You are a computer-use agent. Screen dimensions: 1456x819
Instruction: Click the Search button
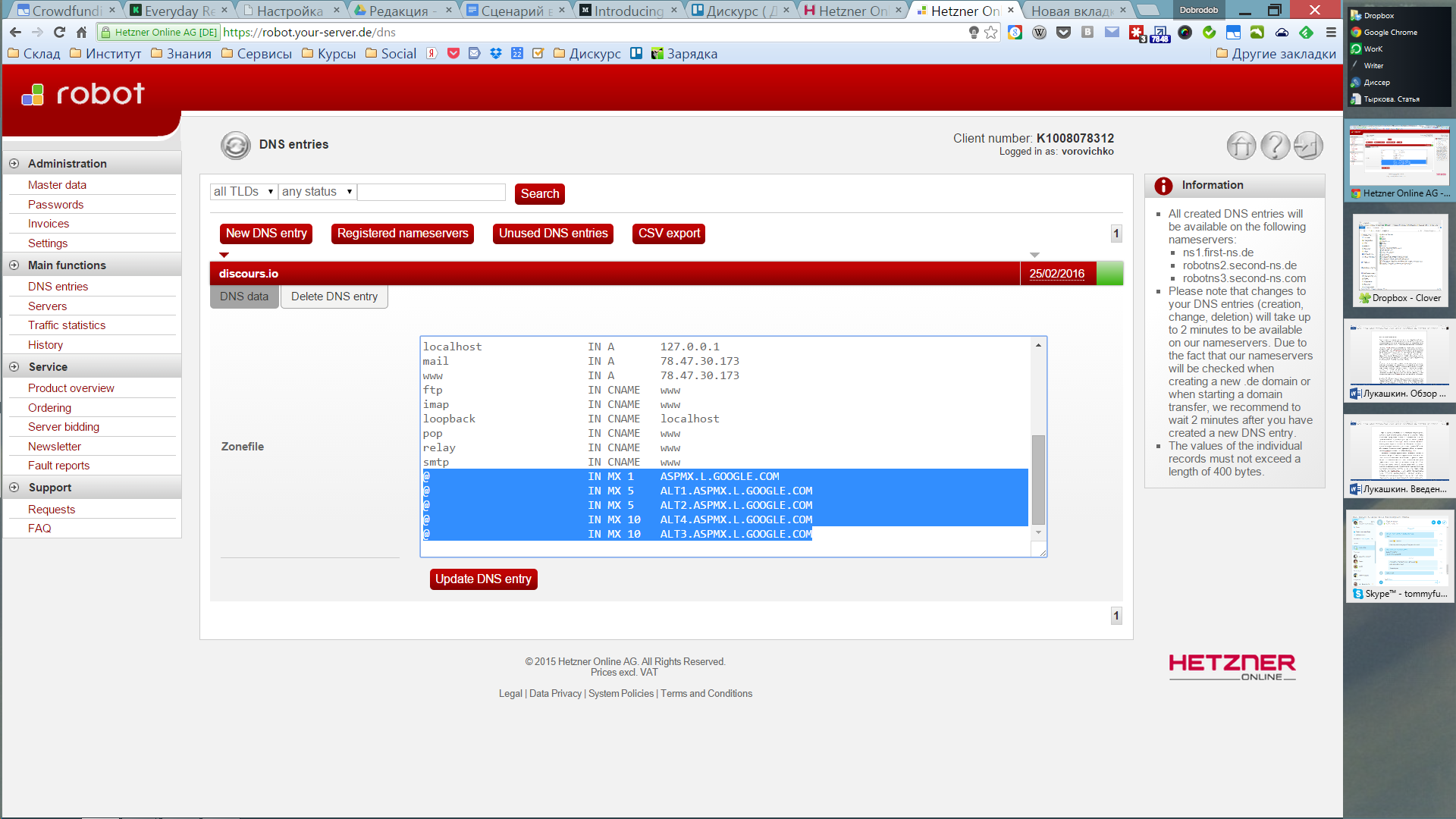[540, 194]
